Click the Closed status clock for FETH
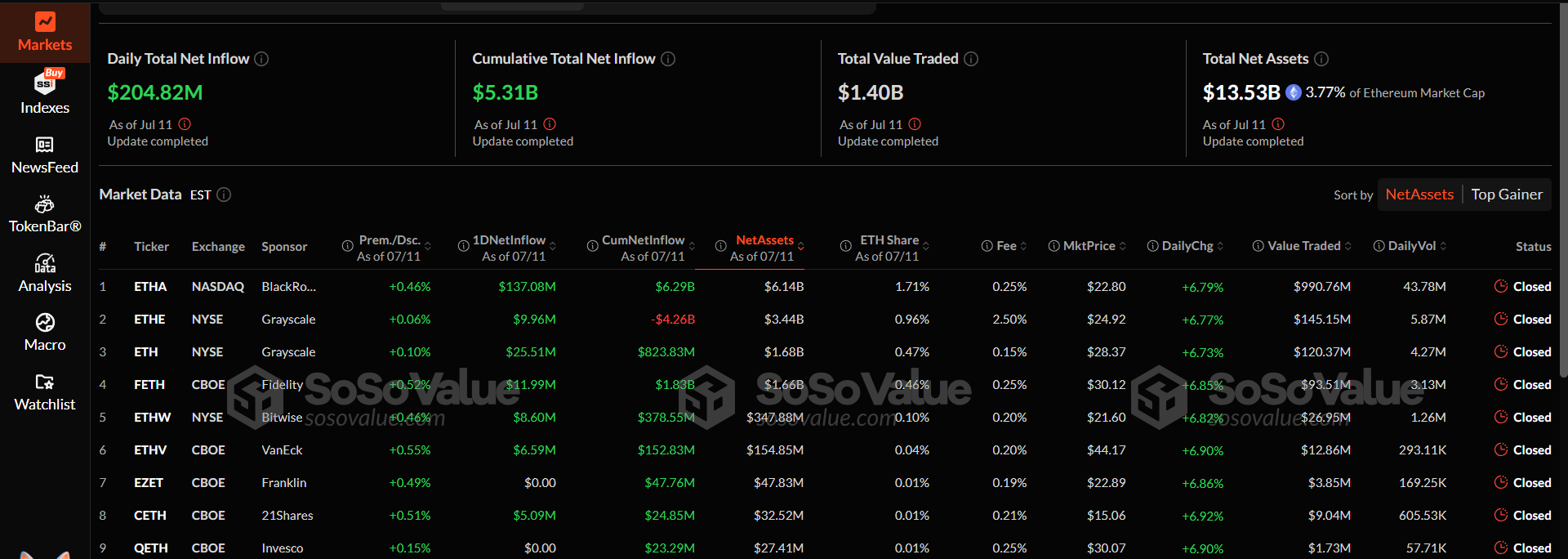The height and width of the screenshot is (559, 1568). pyautogui.click(x=1501, y=384)
